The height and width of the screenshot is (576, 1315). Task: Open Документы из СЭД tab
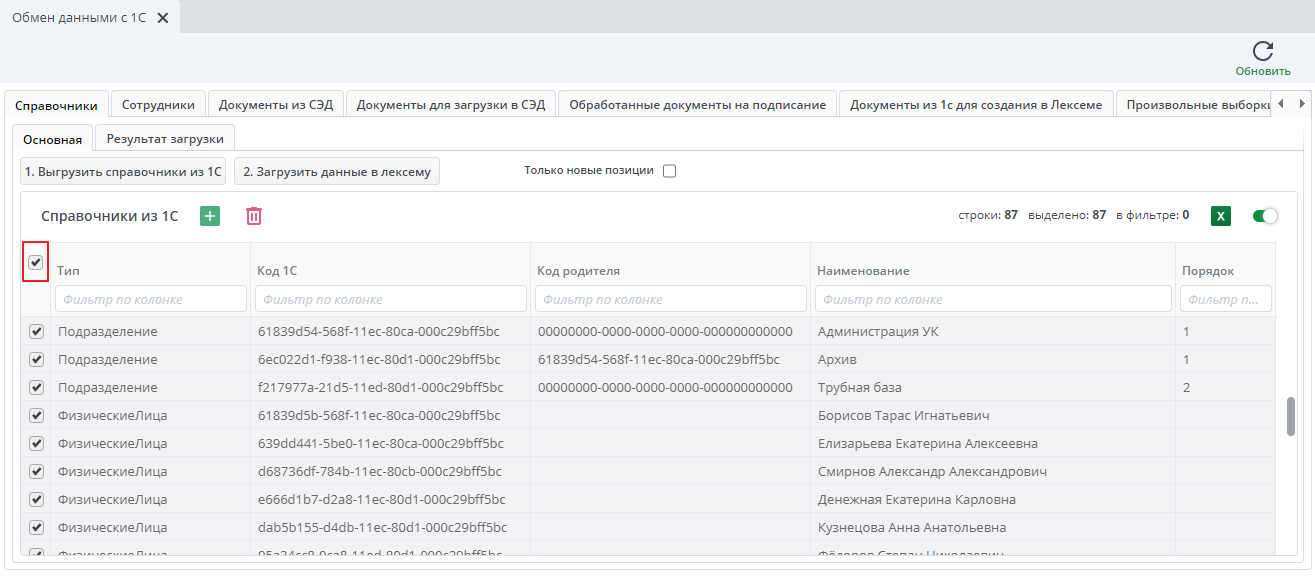(x=277, y=105)
